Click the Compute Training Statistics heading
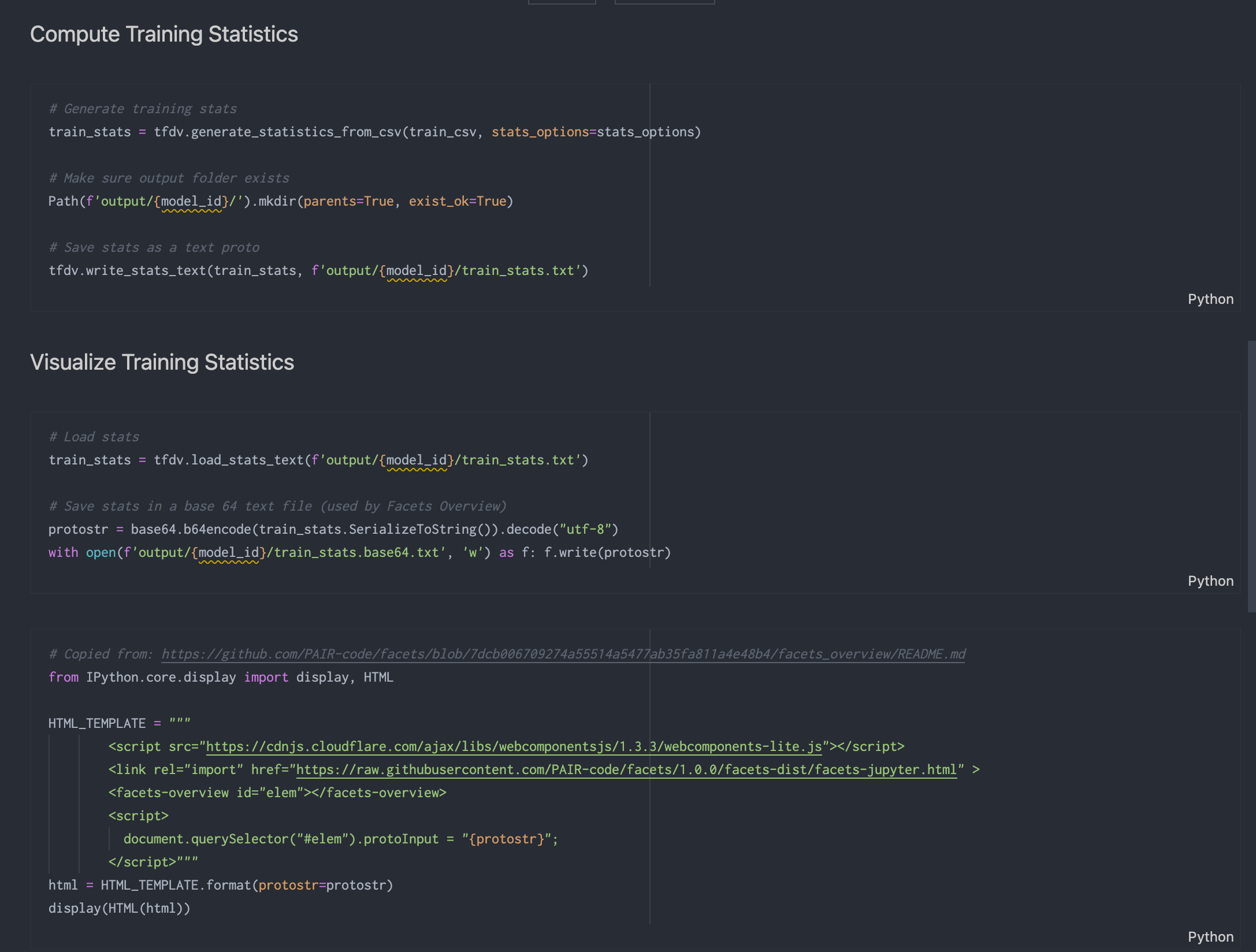The image size is (1256, 952). (165, 34)
